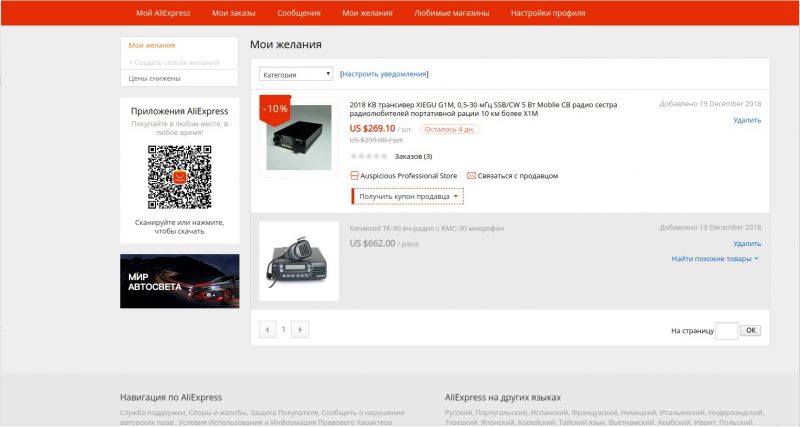This screenshot has height=427, width=800.
Task: Click the next page arrow
Action: click(300, 330)
